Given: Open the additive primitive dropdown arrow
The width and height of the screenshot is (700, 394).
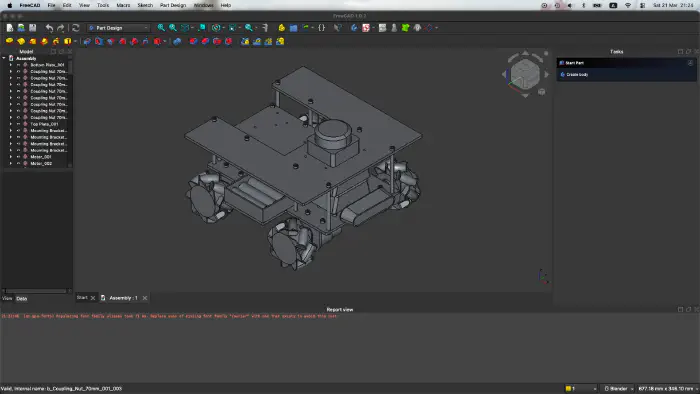Looking at the screenshot, I should 75,41.
